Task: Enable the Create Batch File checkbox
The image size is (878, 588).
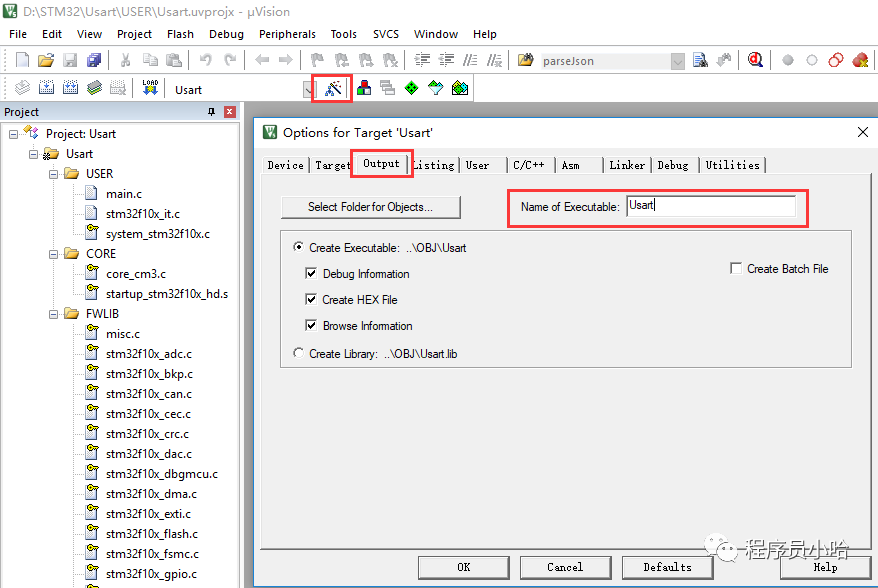Action: tap(736, 269)
